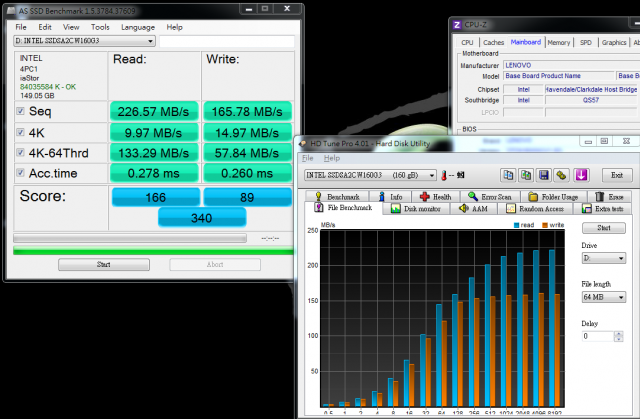Click the thermometer temperature icon in HD Tune
Viewport: 640px width, 419px height.
(444, 175)
